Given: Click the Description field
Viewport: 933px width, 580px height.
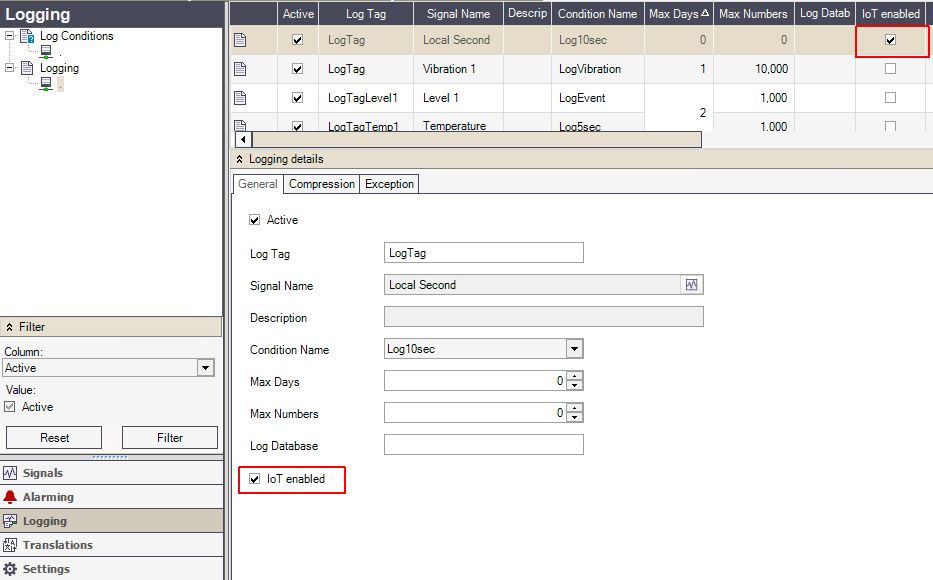Looking at the screenshot, I should 544,316.
